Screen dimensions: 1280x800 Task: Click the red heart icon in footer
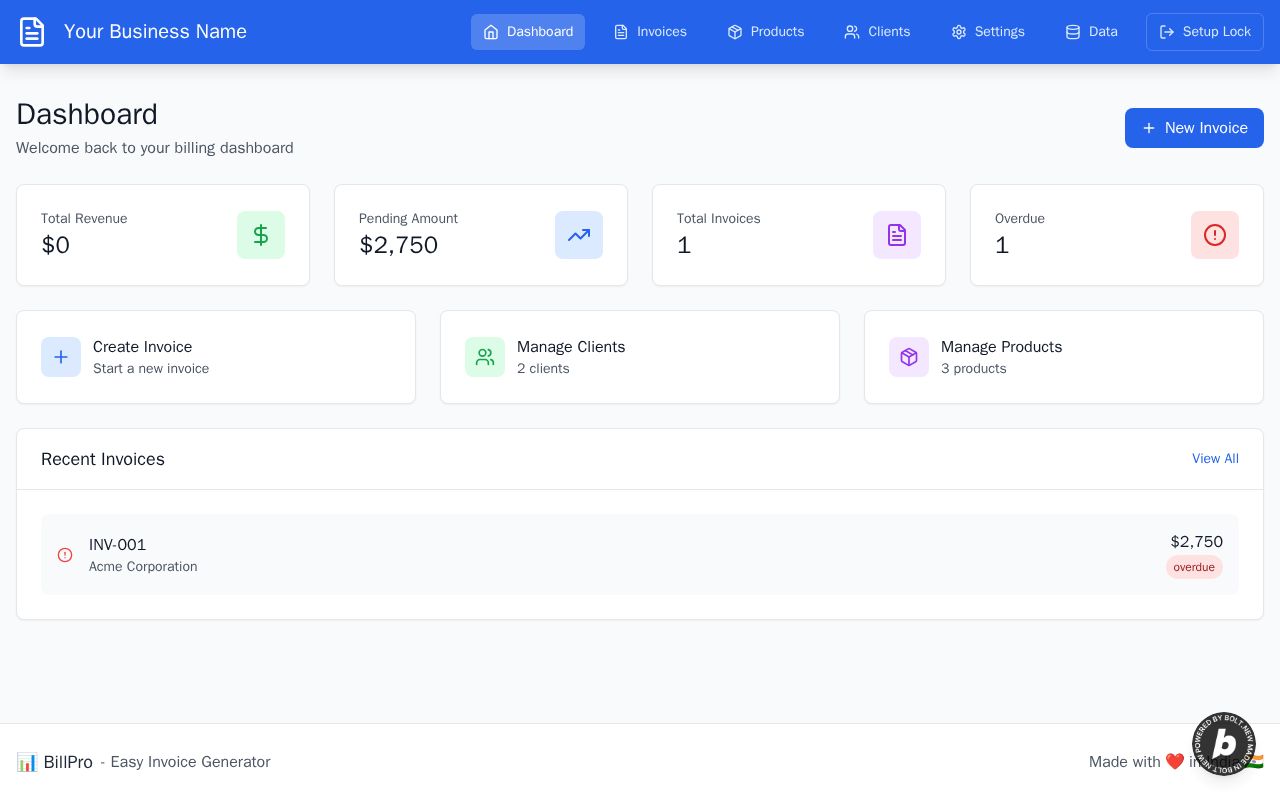(1175, 762)
